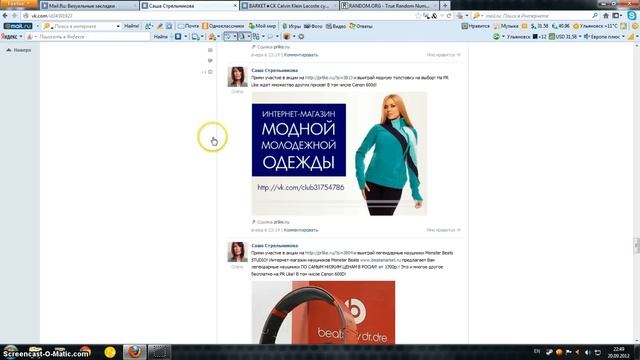Bookmark the page with the star icon

pos(418,16)
